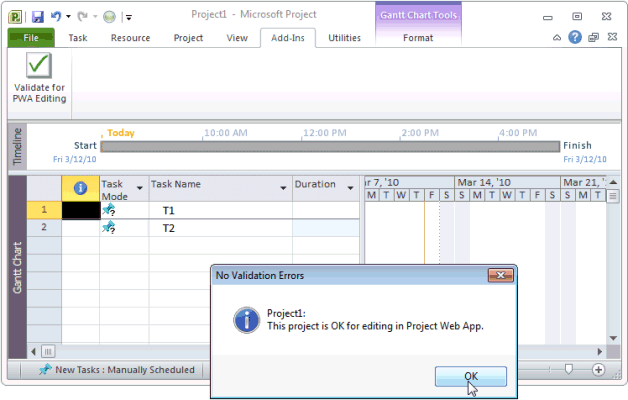This screenshot has height=400, width=628.
Task: Select the T1 task name cell
Action: tap(221, 210)
